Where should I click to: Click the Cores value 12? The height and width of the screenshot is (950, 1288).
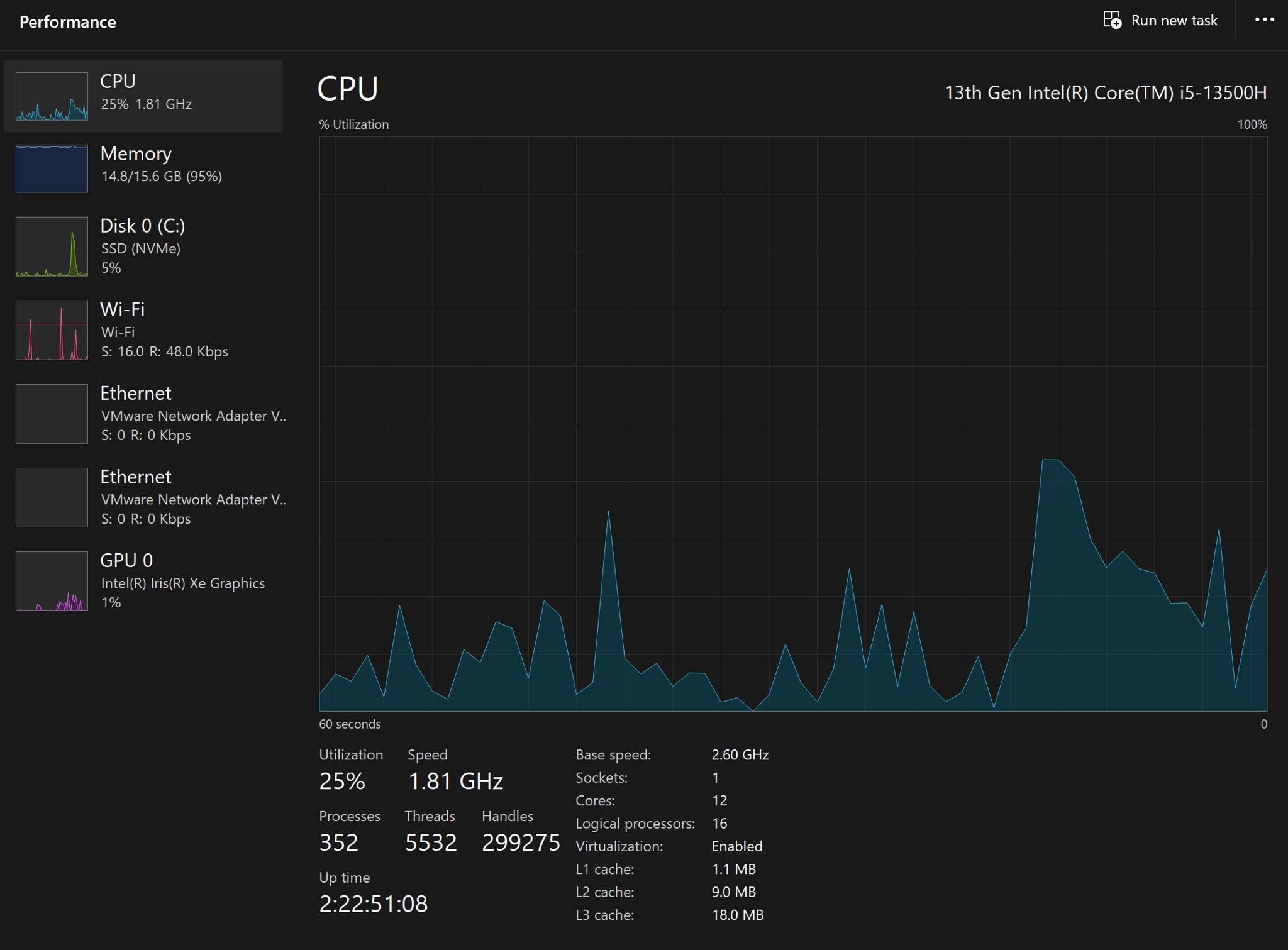[x=719, y=800]
